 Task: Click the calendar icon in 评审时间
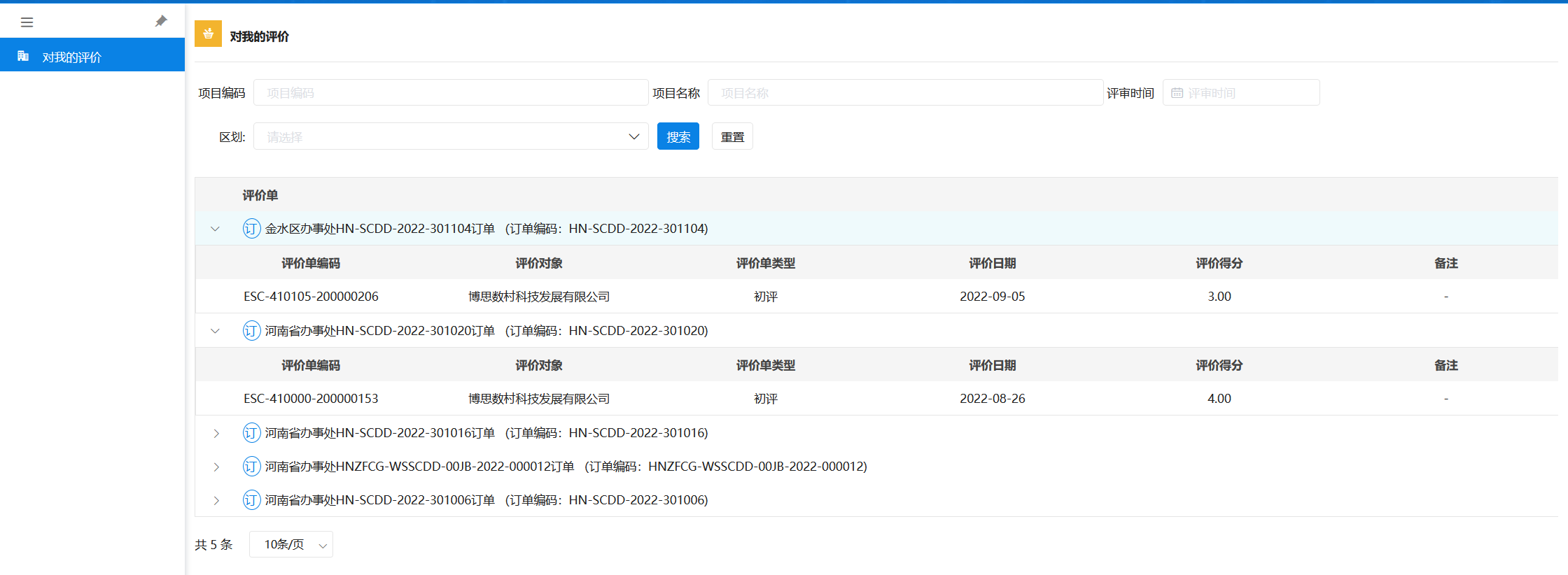1177,93
